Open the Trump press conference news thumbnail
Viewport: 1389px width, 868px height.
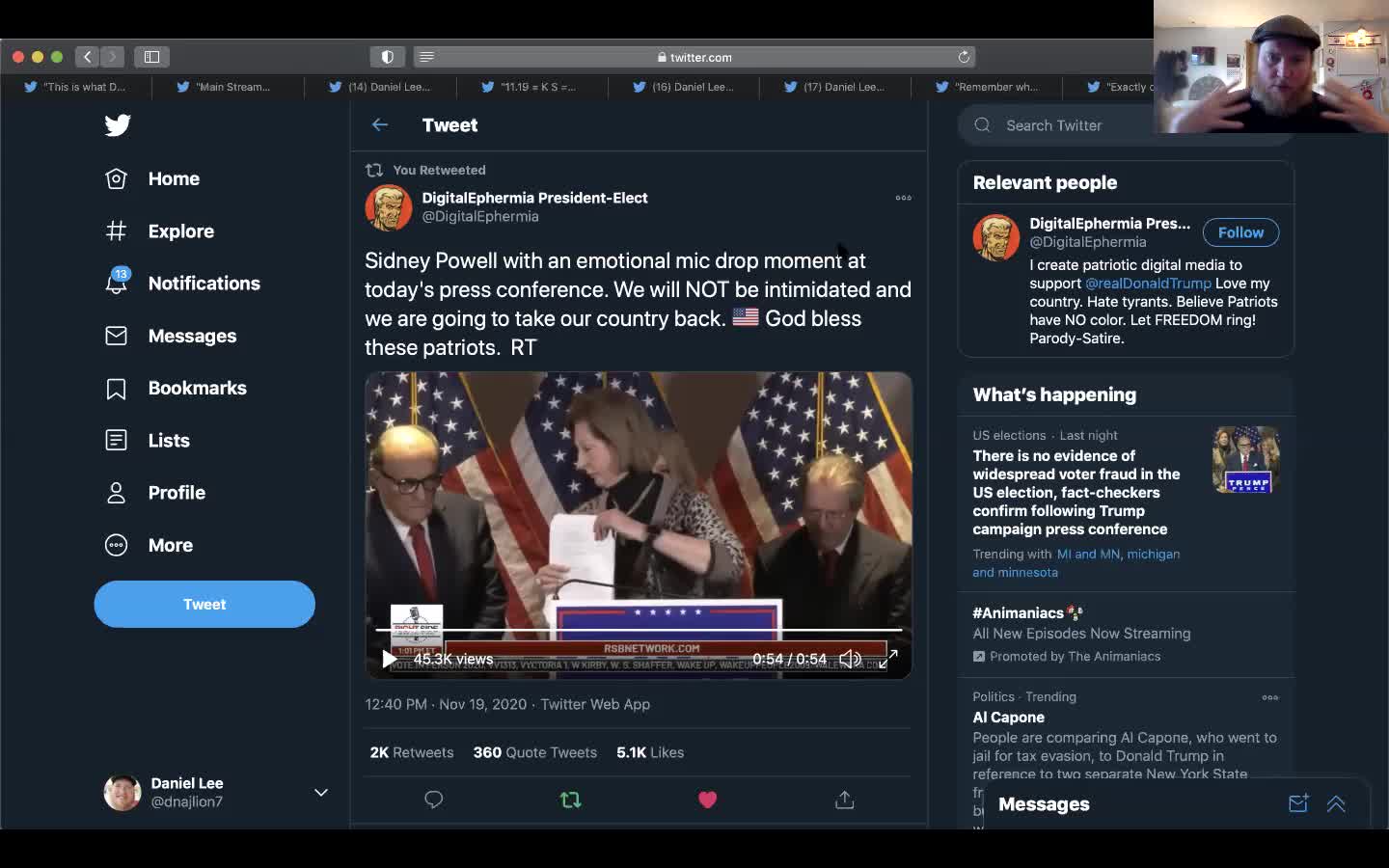click(1246, 460)
